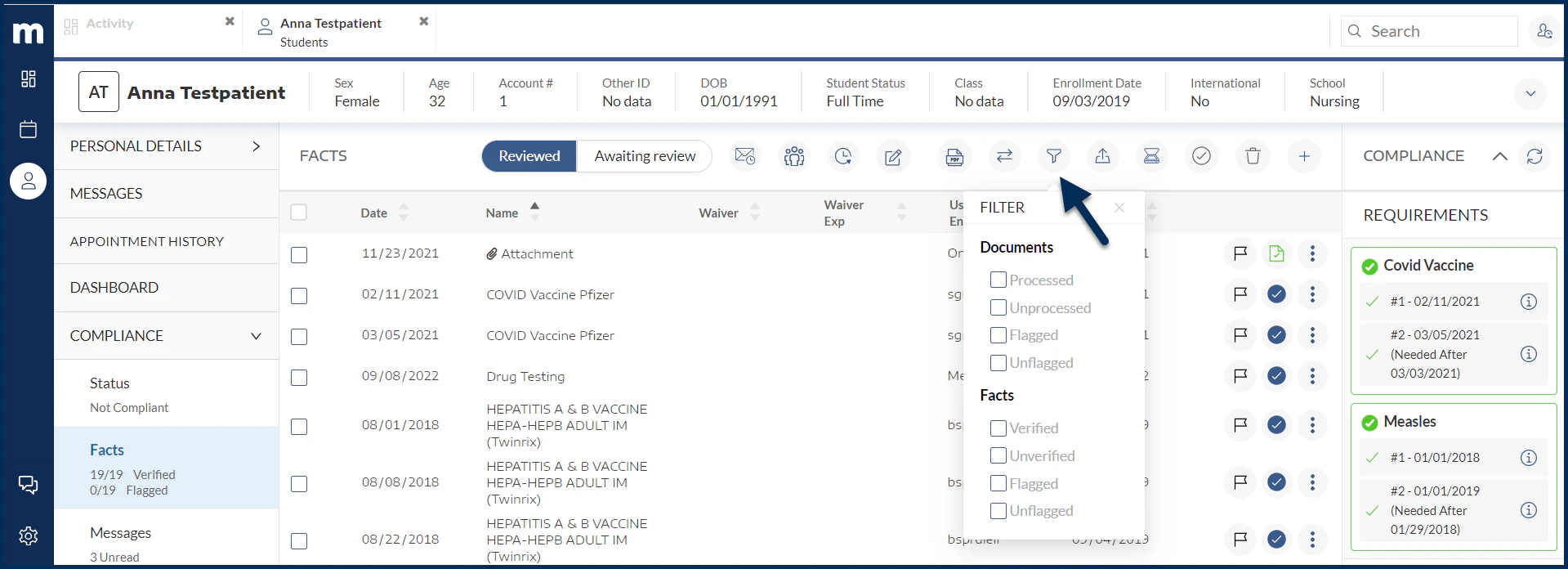This screenshot has width=1568, height=569.
Task: Open the person icon in left rail
Action: [x=28, y=181]
